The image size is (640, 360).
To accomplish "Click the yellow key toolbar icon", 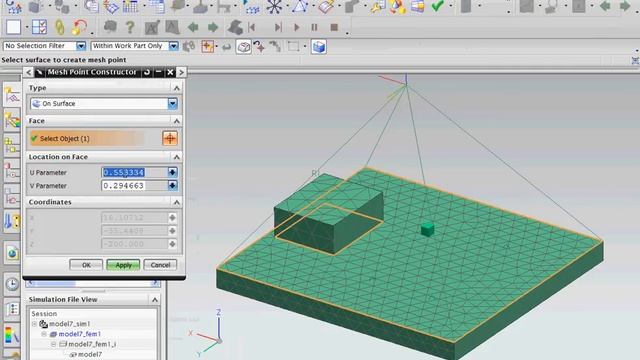I will click(378, 6).
